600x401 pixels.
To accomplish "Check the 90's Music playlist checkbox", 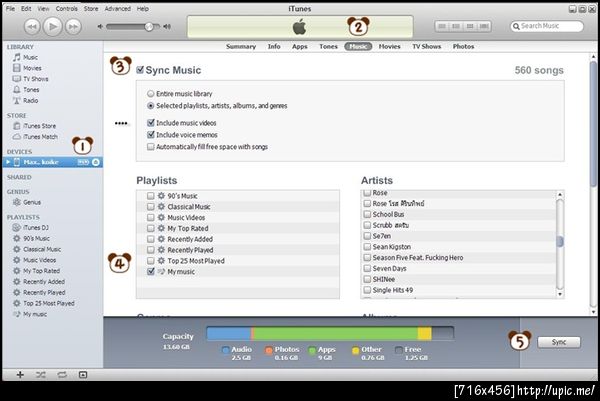I will [151, 196].
